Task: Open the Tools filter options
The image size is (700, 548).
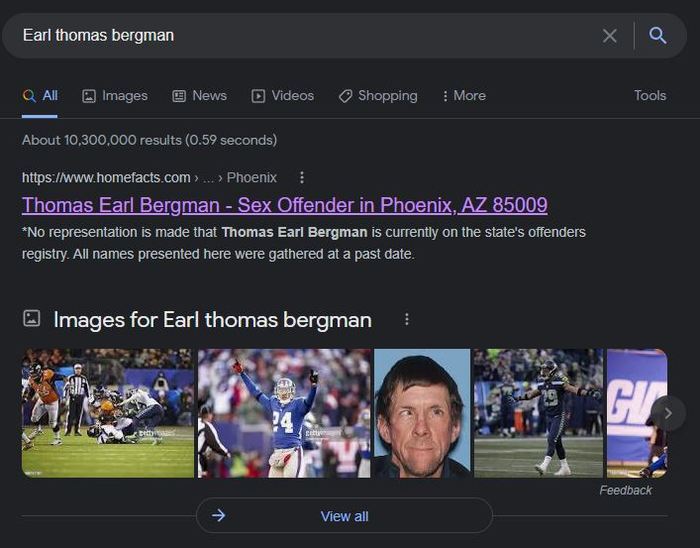Action: 649,96
